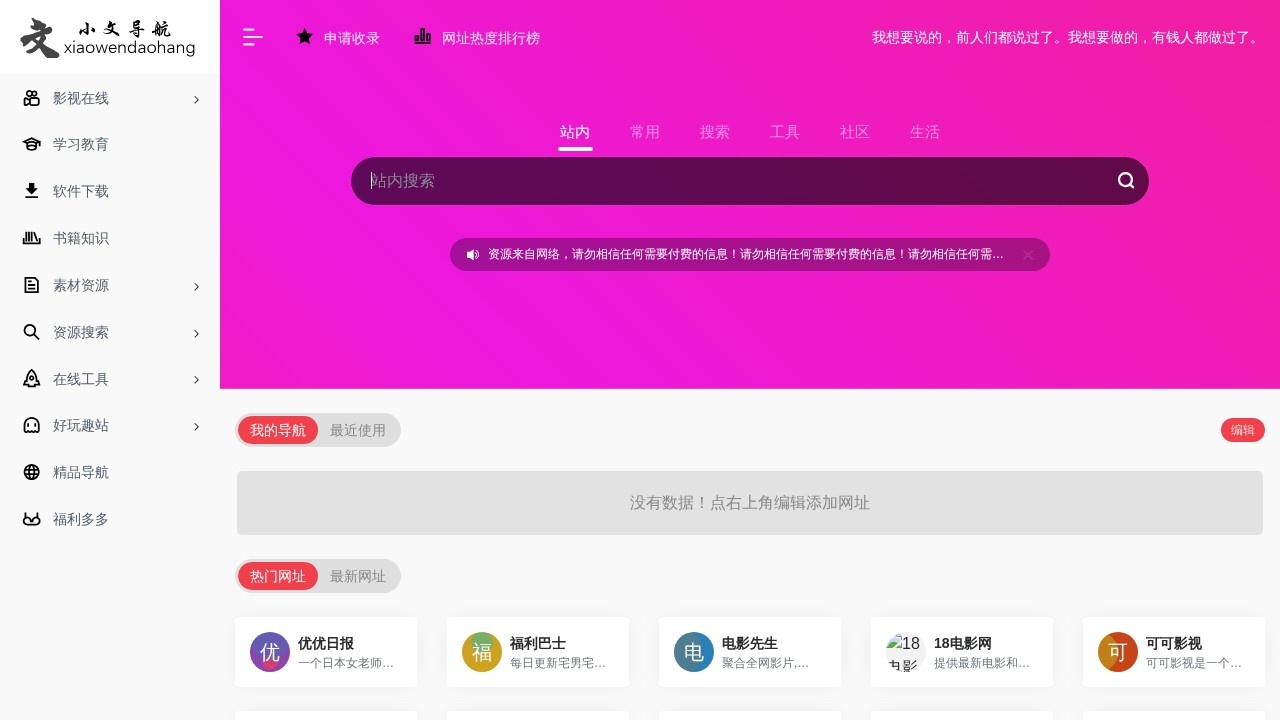This screenshot has height=720, width=1280.
Task: Open the 可可影视 site title
Action: (1174, 643)
